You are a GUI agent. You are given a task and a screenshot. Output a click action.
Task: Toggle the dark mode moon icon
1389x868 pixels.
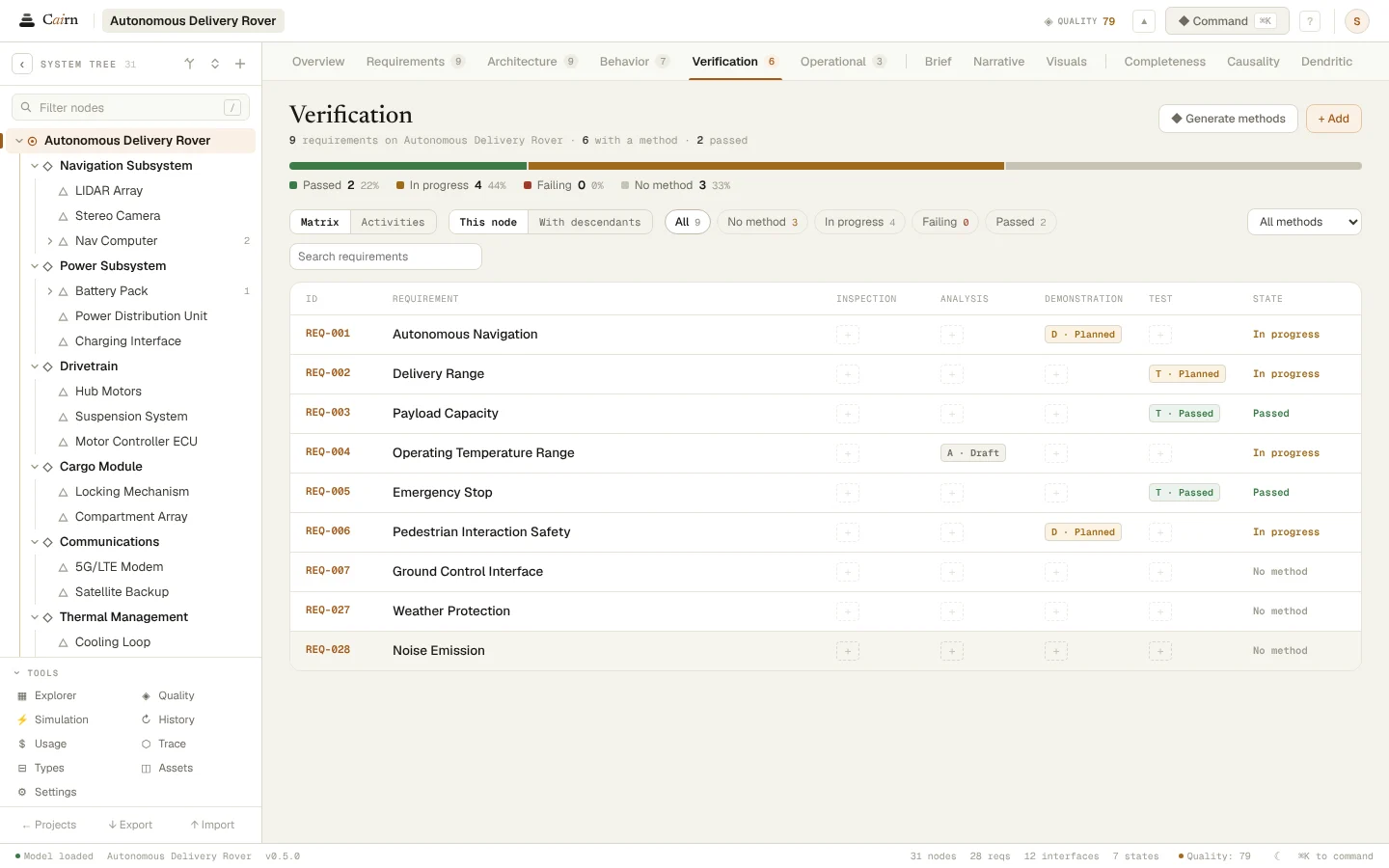[1277, 856]
